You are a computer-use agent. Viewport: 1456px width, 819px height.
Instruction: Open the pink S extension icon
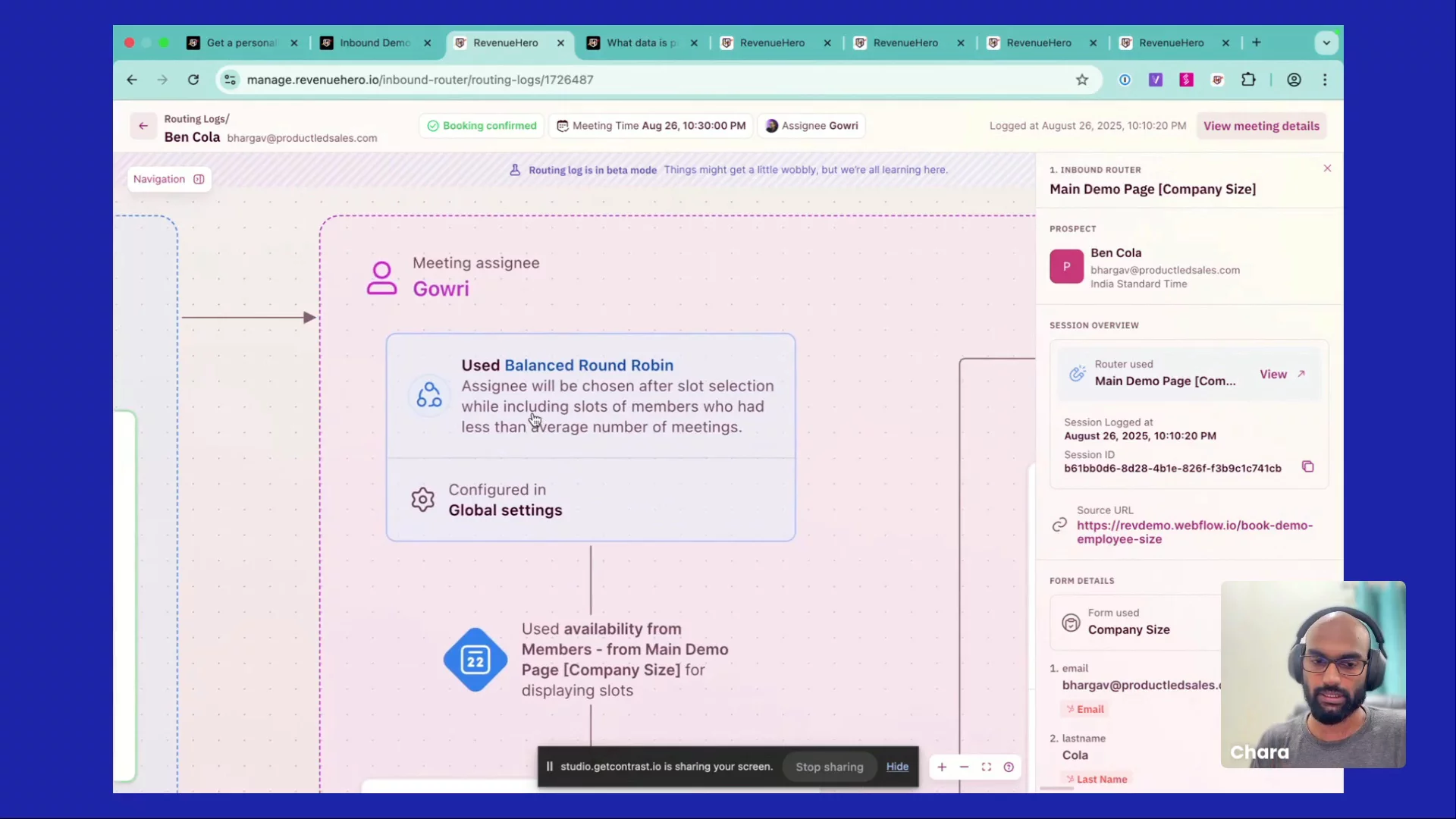click(x=1187, y=80)
